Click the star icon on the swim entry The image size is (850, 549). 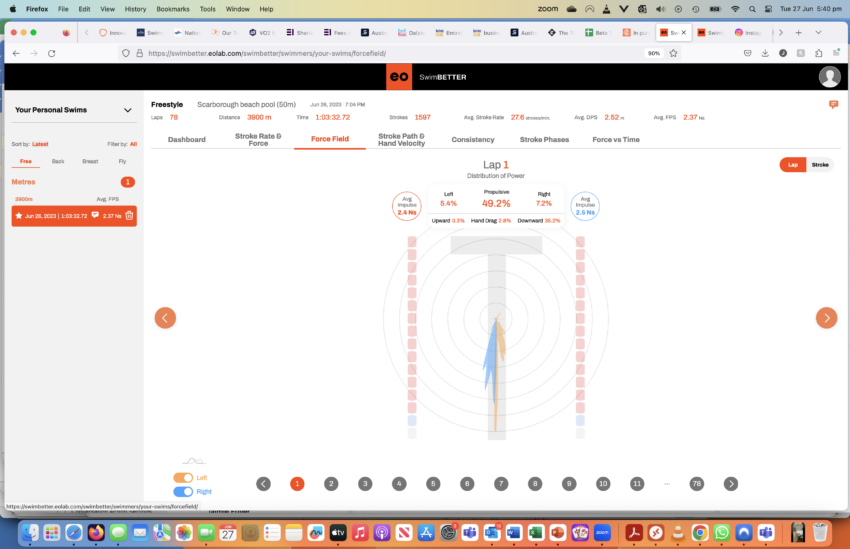coord(18,215)
